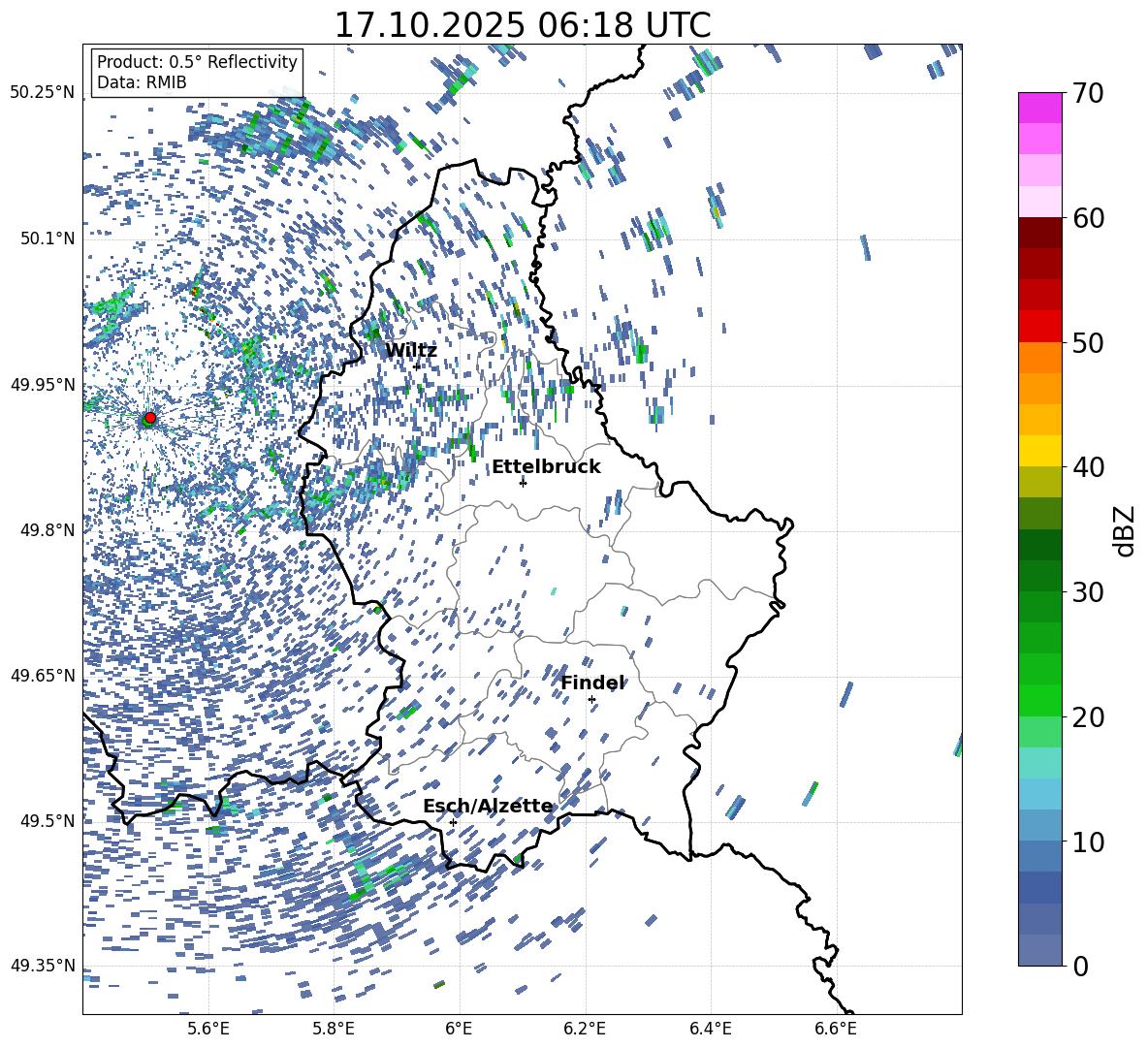Click the 50.25°N latitude tick label

coord(43,93)
